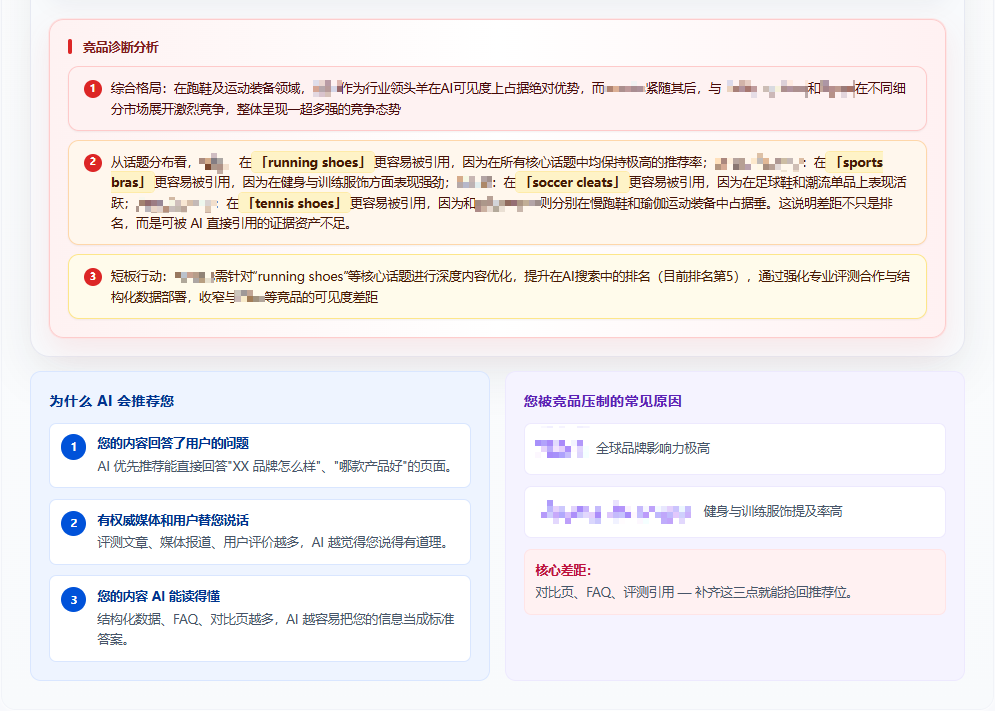This screenshot has height=711, width=995.
Task: Click red number 2 badge for 从话题分布看
Action: [93, 163]
